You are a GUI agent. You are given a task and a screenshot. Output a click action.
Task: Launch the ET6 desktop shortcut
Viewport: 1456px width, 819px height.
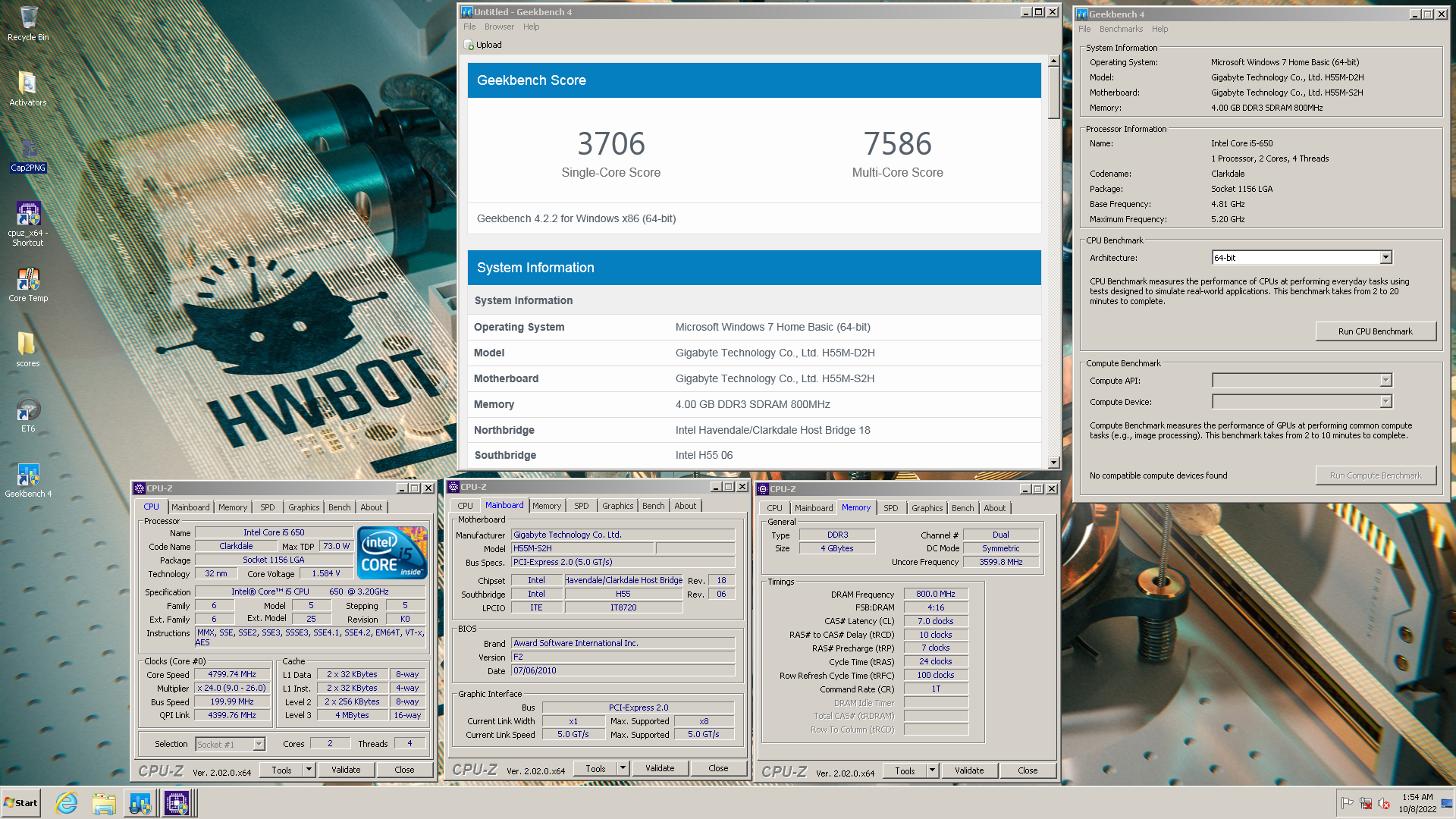(x=28, y=416)
